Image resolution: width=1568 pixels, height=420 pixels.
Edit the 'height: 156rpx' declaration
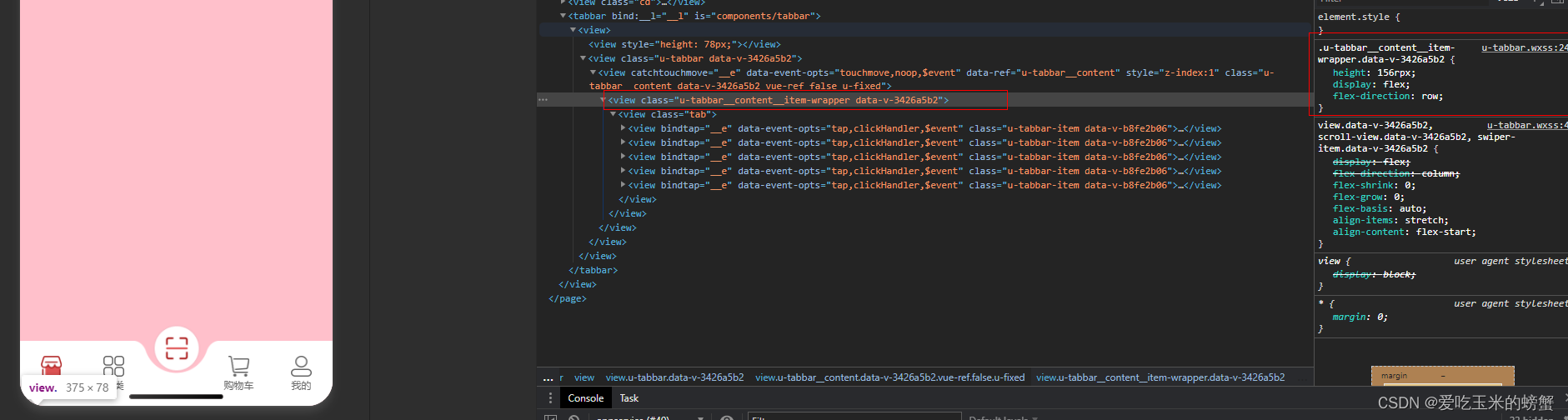[1374, 73]
